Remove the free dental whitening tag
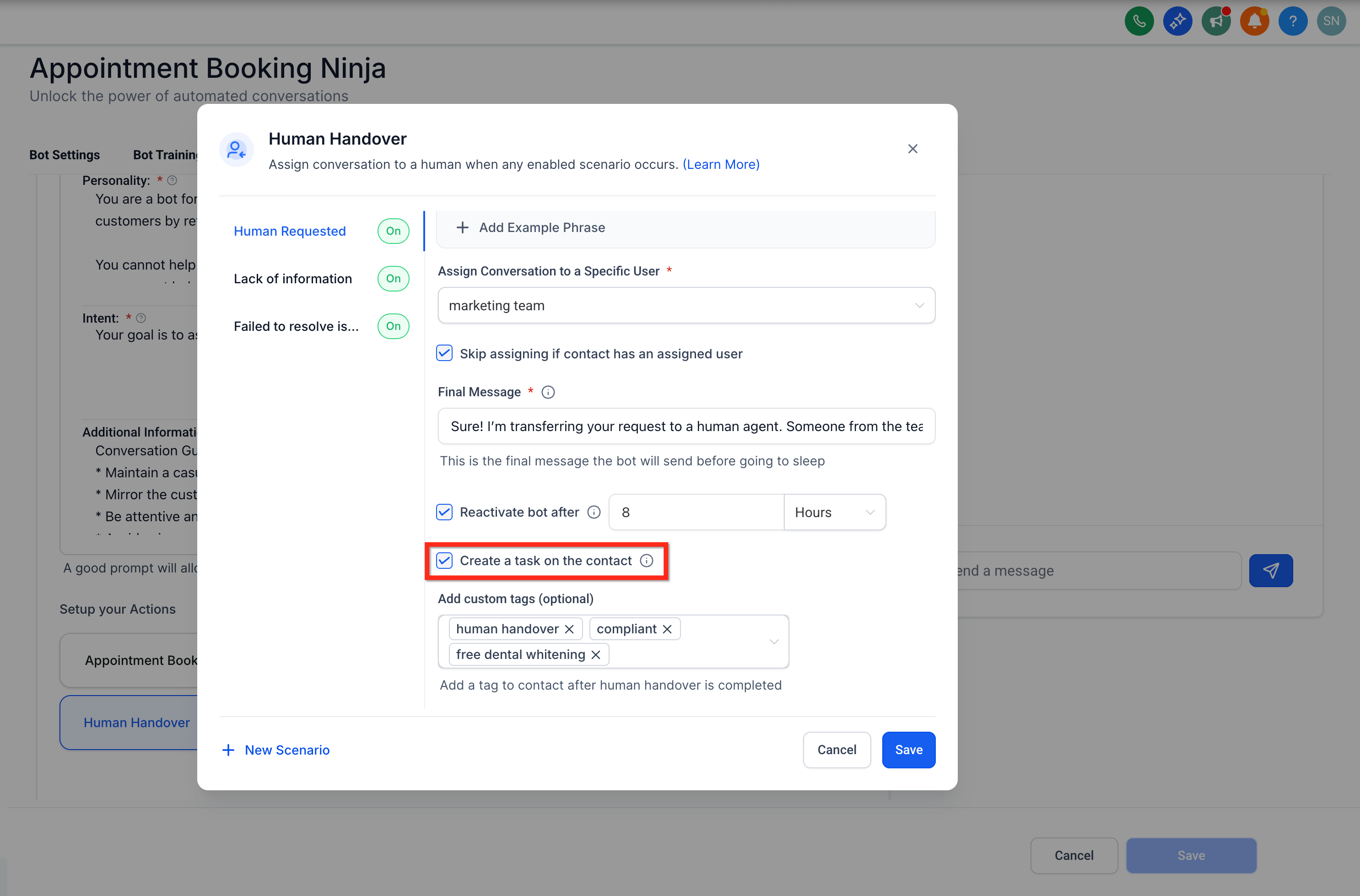 pos(595,655)
